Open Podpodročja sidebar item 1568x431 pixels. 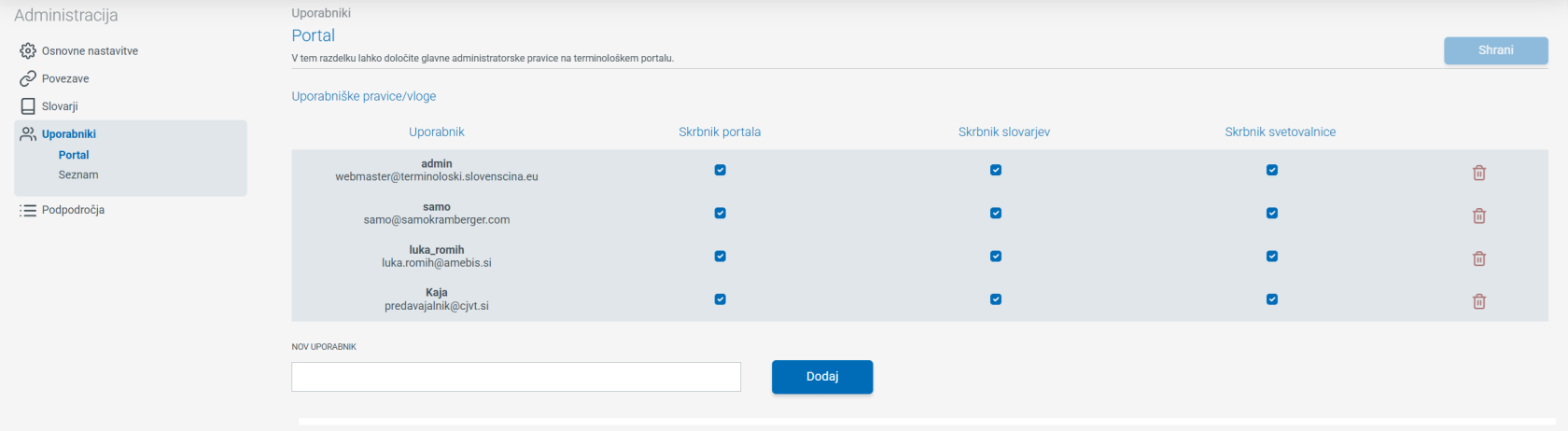coord(73,210)
